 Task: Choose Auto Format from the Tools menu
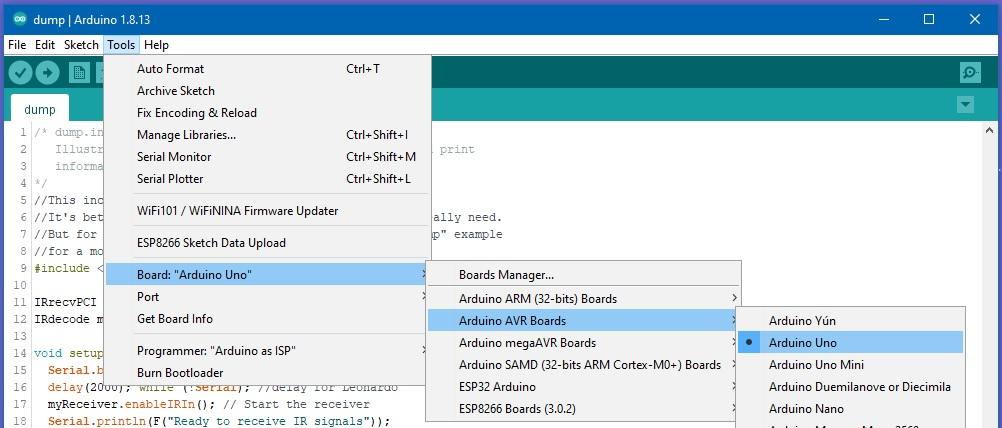268,69
